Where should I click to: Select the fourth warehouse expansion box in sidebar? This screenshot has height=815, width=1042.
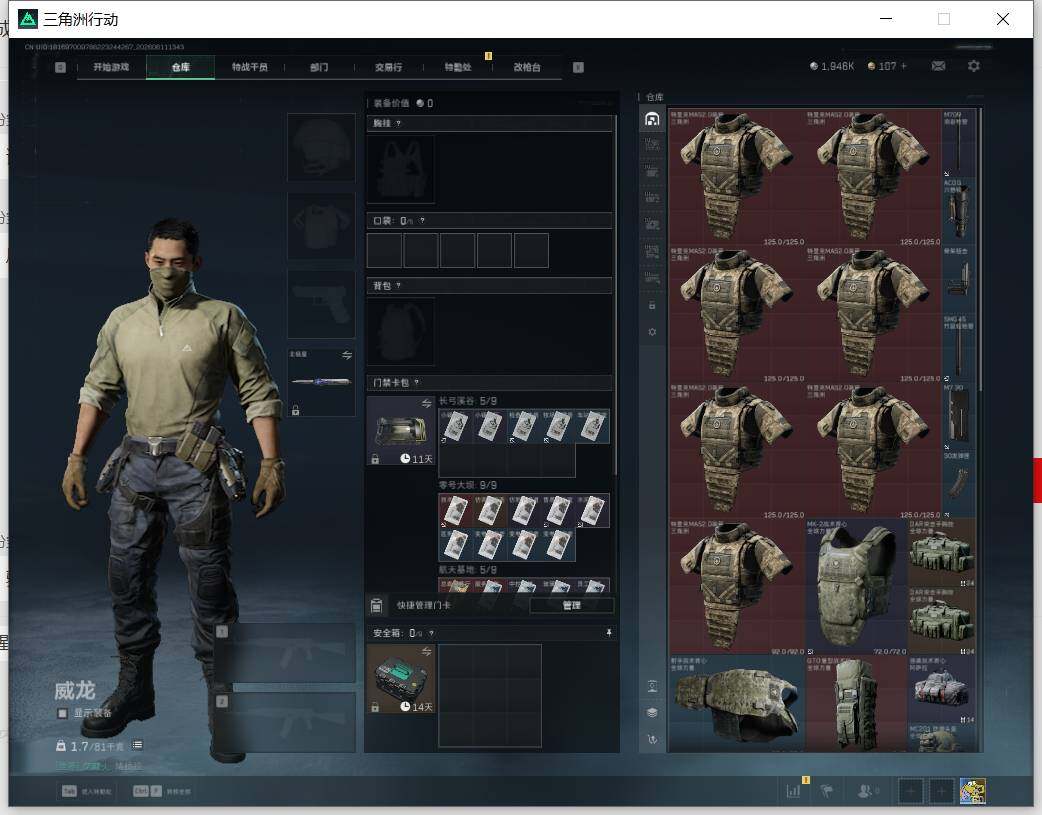(x=652, y=225)
